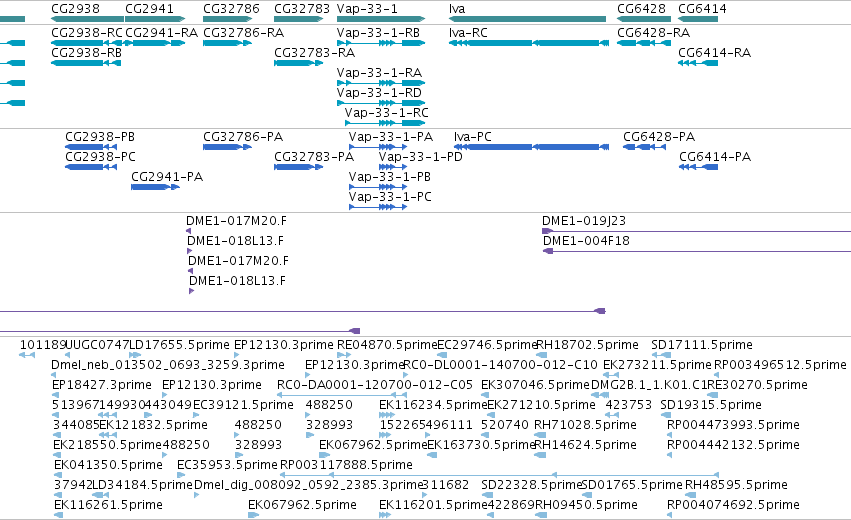Select transcript CG32786-RA
This screenshot has width=851, height=520.
coord(227,43)
